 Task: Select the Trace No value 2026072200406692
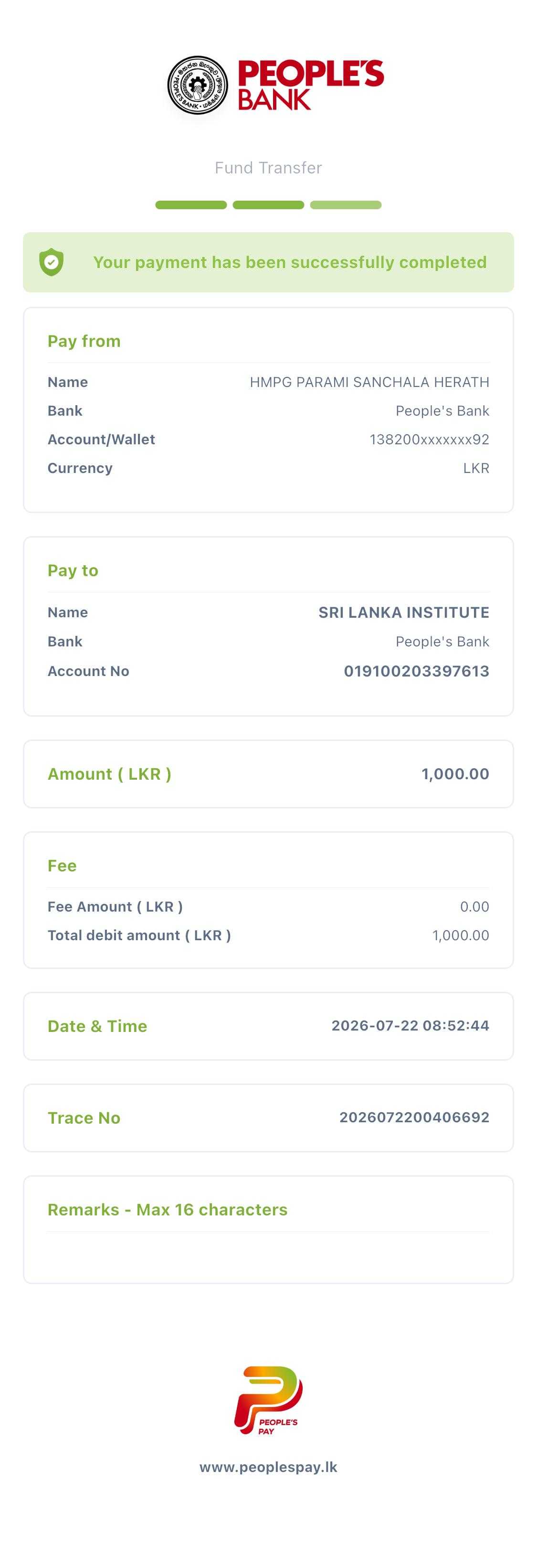coord(414,1117)
